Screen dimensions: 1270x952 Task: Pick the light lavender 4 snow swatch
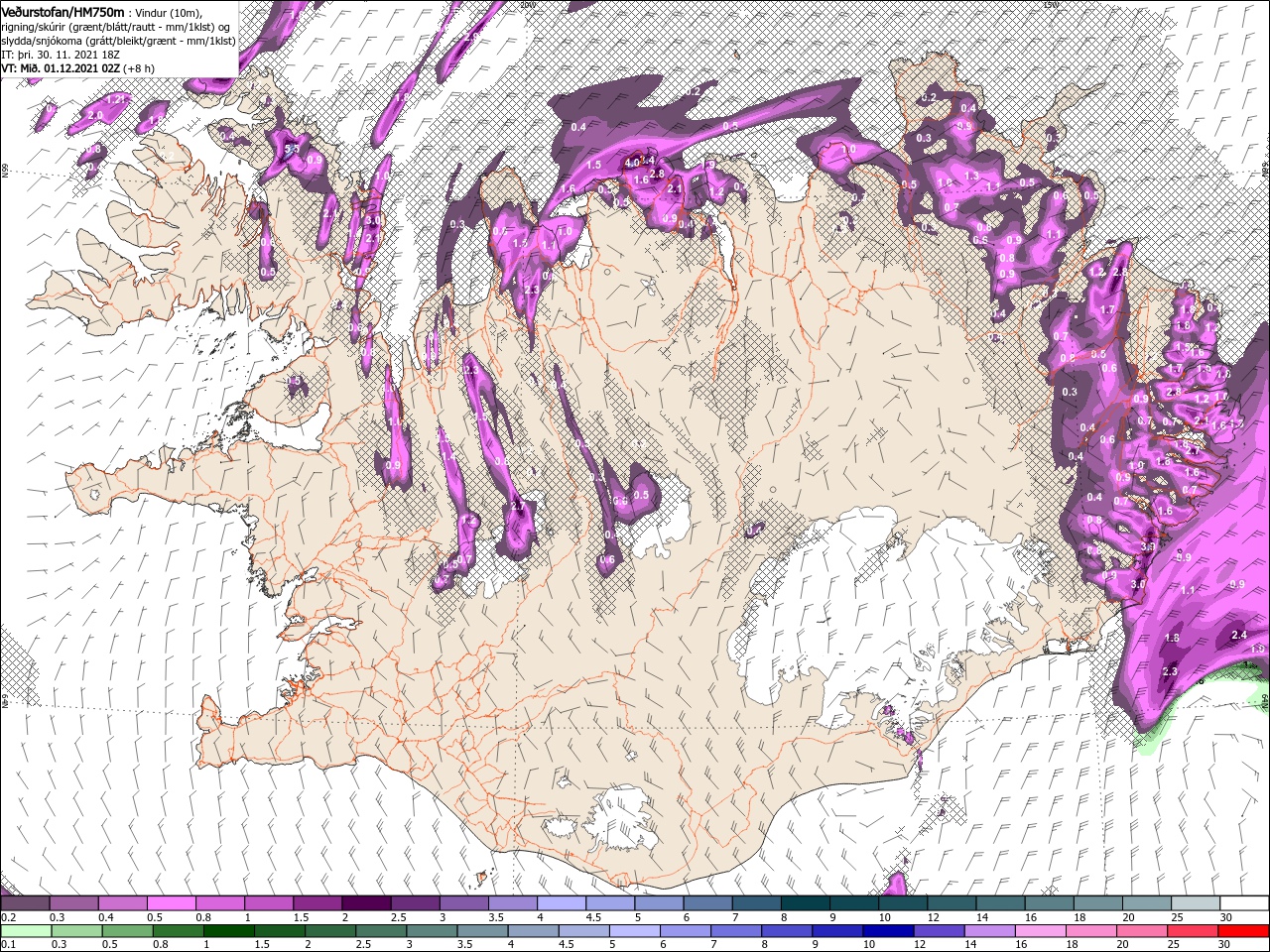click(562, 902)
